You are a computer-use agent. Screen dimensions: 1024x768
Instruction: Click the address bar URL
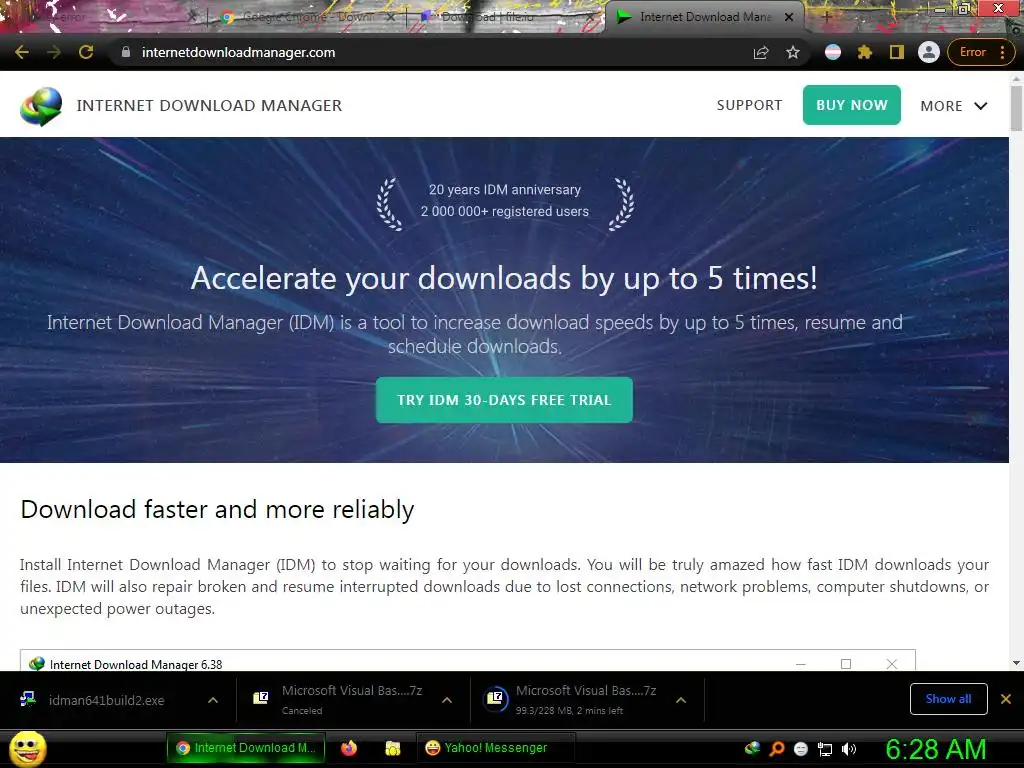[x=238, y=52]
